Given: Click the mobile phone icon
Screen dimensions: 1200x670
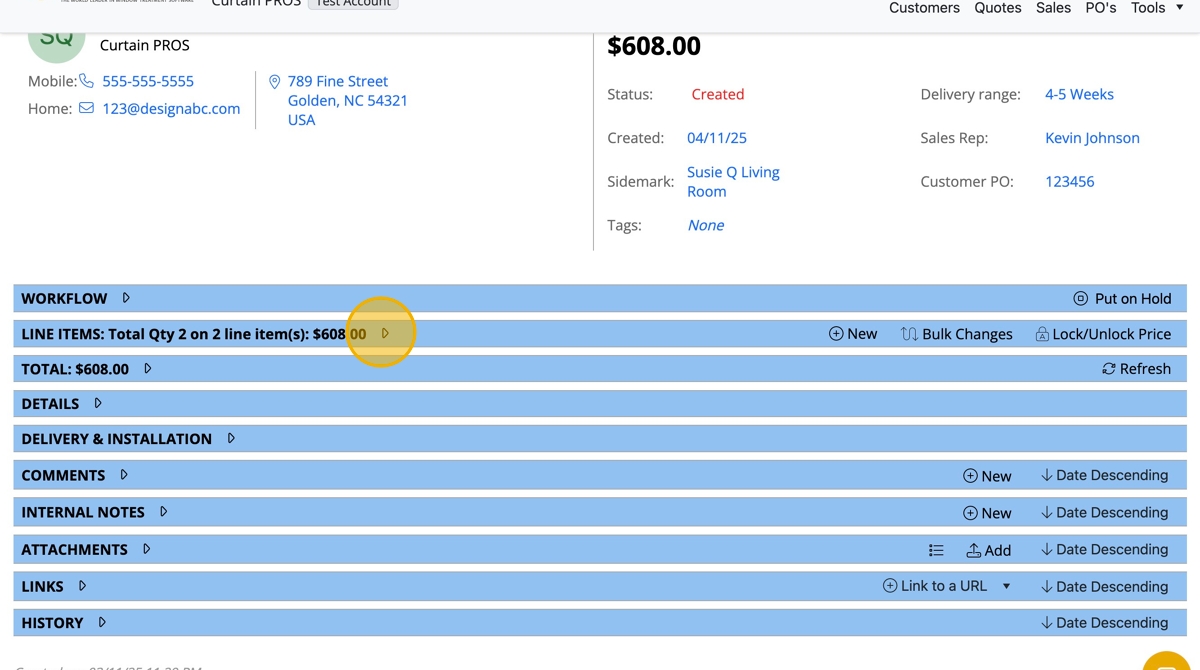Looking at the screenshot, I should pos(87,81).
